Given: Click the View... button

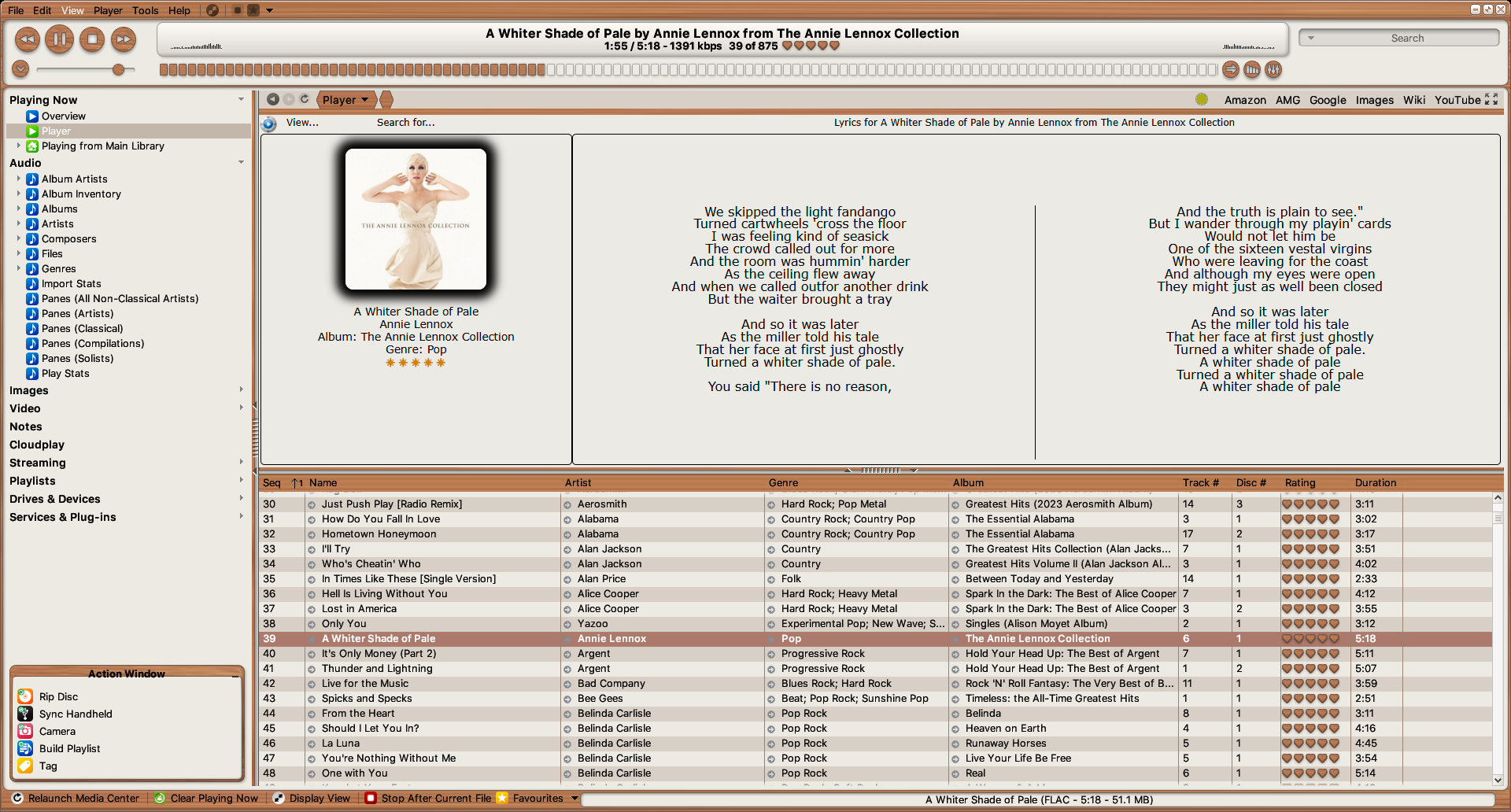Looking at the screenshot, I should pyautogui.click(x=302, y=122).
